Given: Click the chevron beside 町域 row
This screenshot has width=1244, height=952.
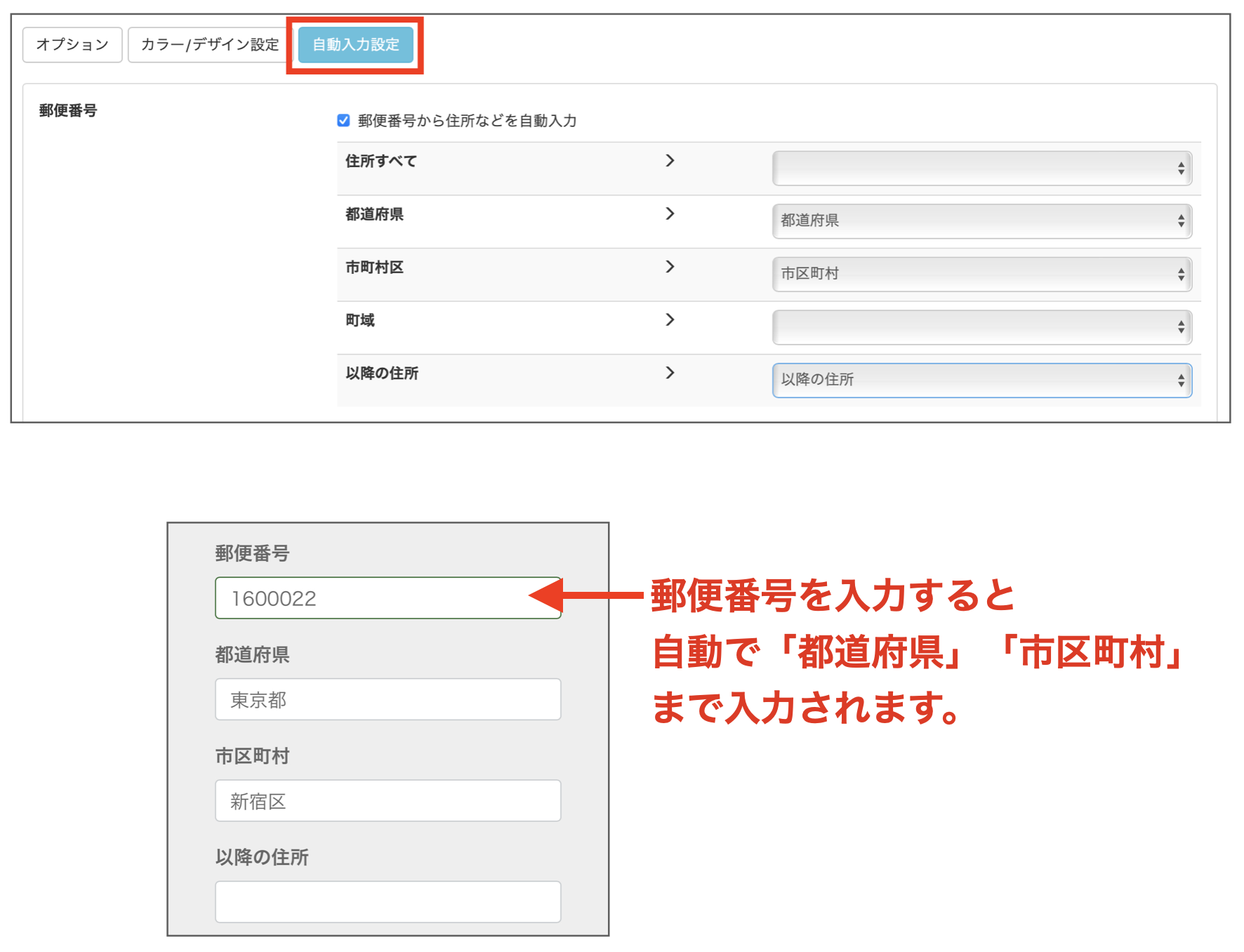Looking at the screenshot, I should tap(670, 320).
